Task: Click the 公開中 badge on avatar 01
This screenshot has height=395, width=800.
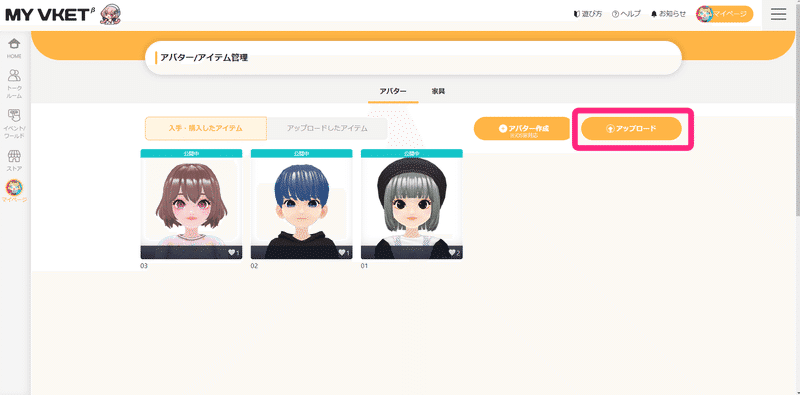Action: tap(411, 153)
